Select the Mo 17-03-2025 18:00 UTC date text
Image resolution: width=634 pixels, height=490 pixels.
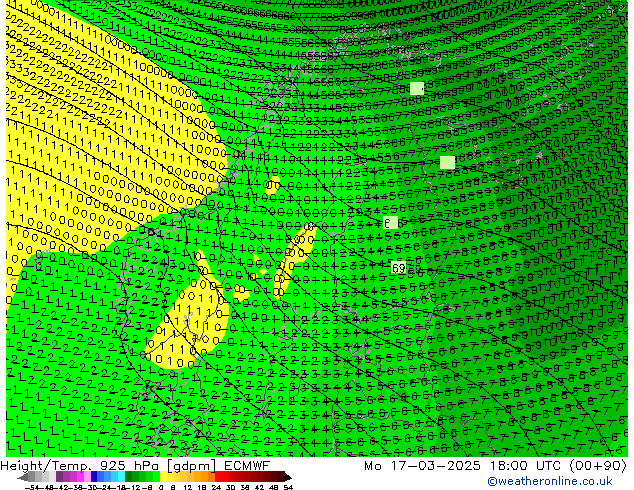464,466
